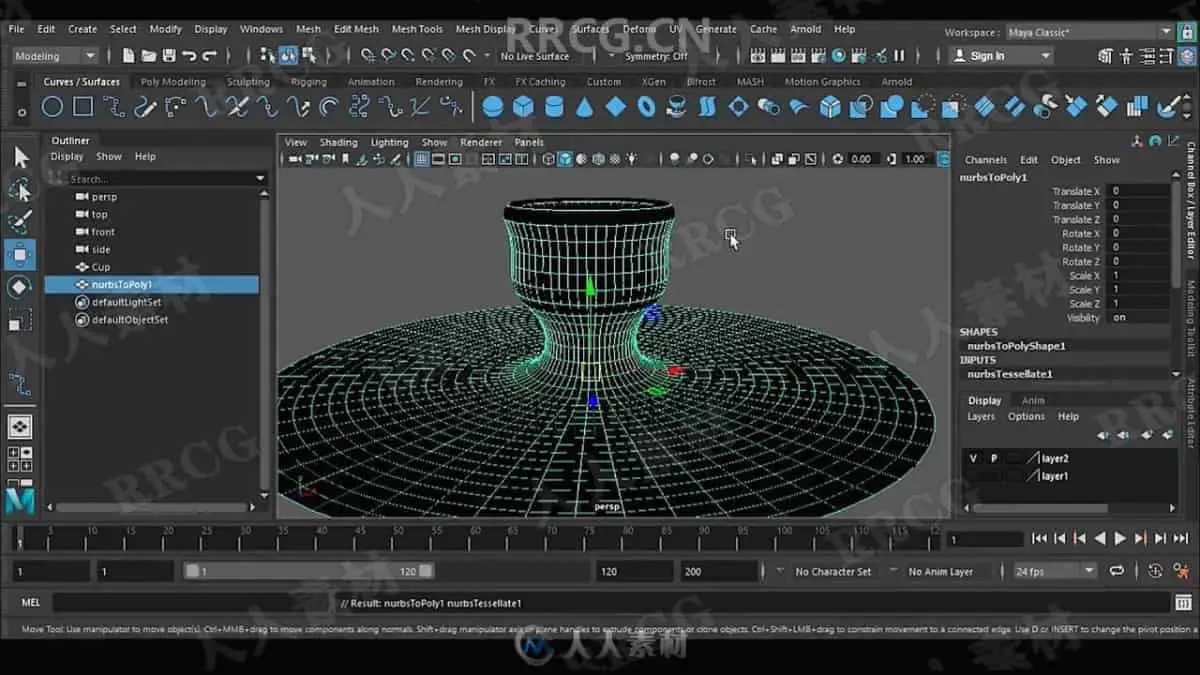Toggle playback looping button
1200x675 pixels.
tap(1117, 571)
